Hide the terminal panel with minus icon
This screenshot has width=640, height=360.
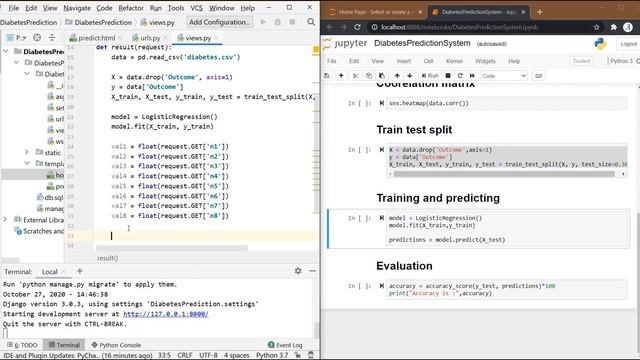[x=312, y=271]
